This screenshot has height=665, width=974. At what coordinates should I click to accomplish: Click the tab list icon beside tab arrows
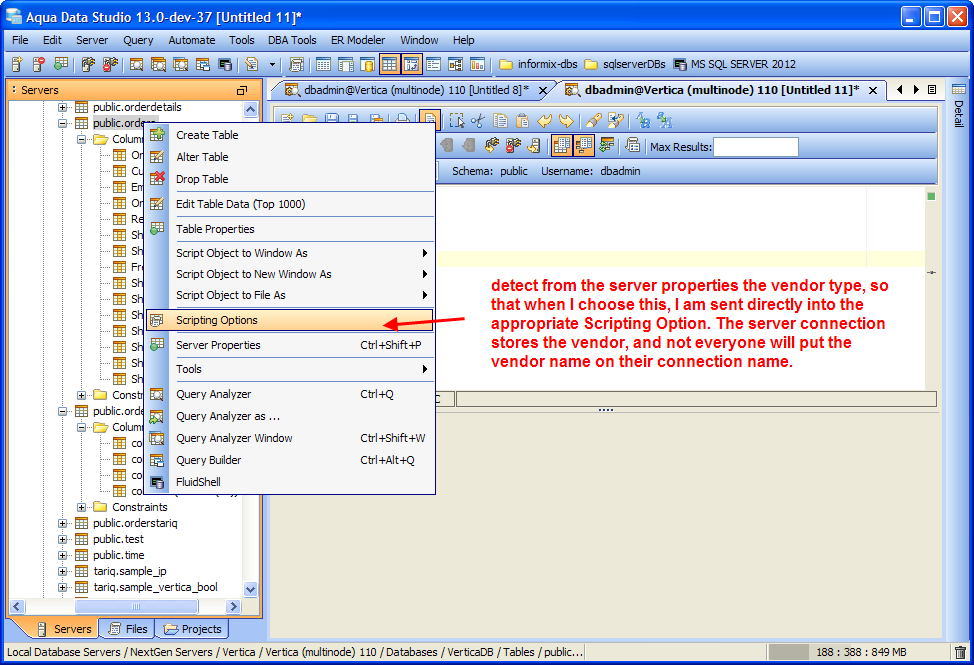[x=932, y=90]
